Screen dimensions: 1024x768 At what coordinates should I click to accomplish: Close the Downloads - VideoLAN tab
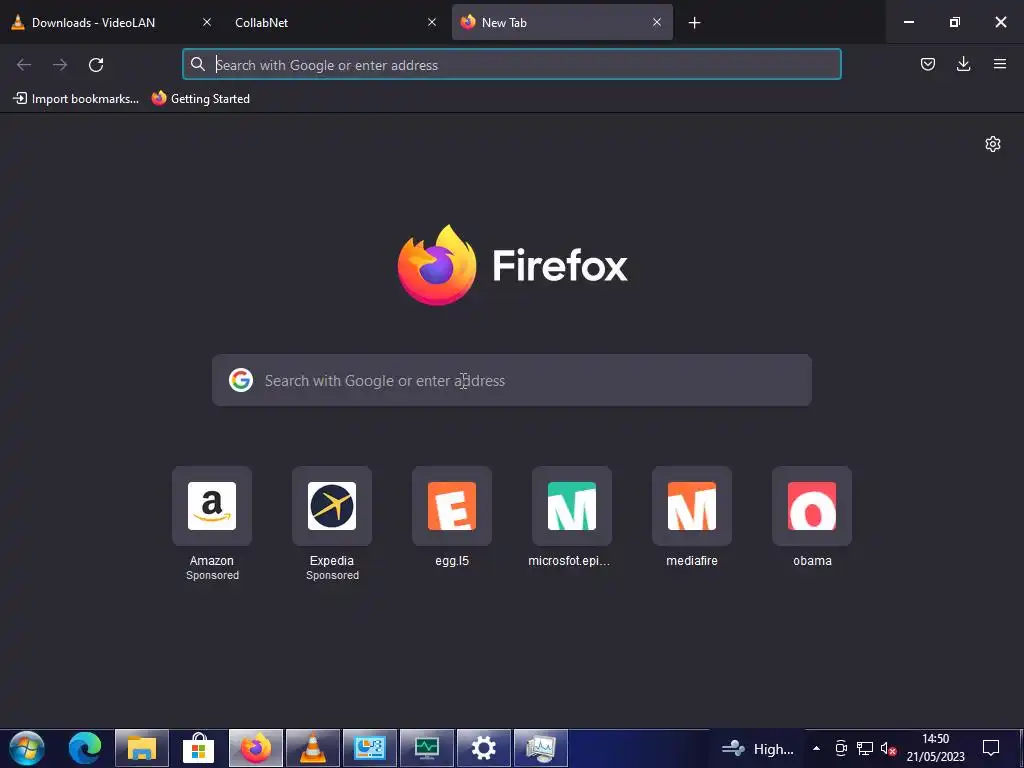(x=207, y=22)
